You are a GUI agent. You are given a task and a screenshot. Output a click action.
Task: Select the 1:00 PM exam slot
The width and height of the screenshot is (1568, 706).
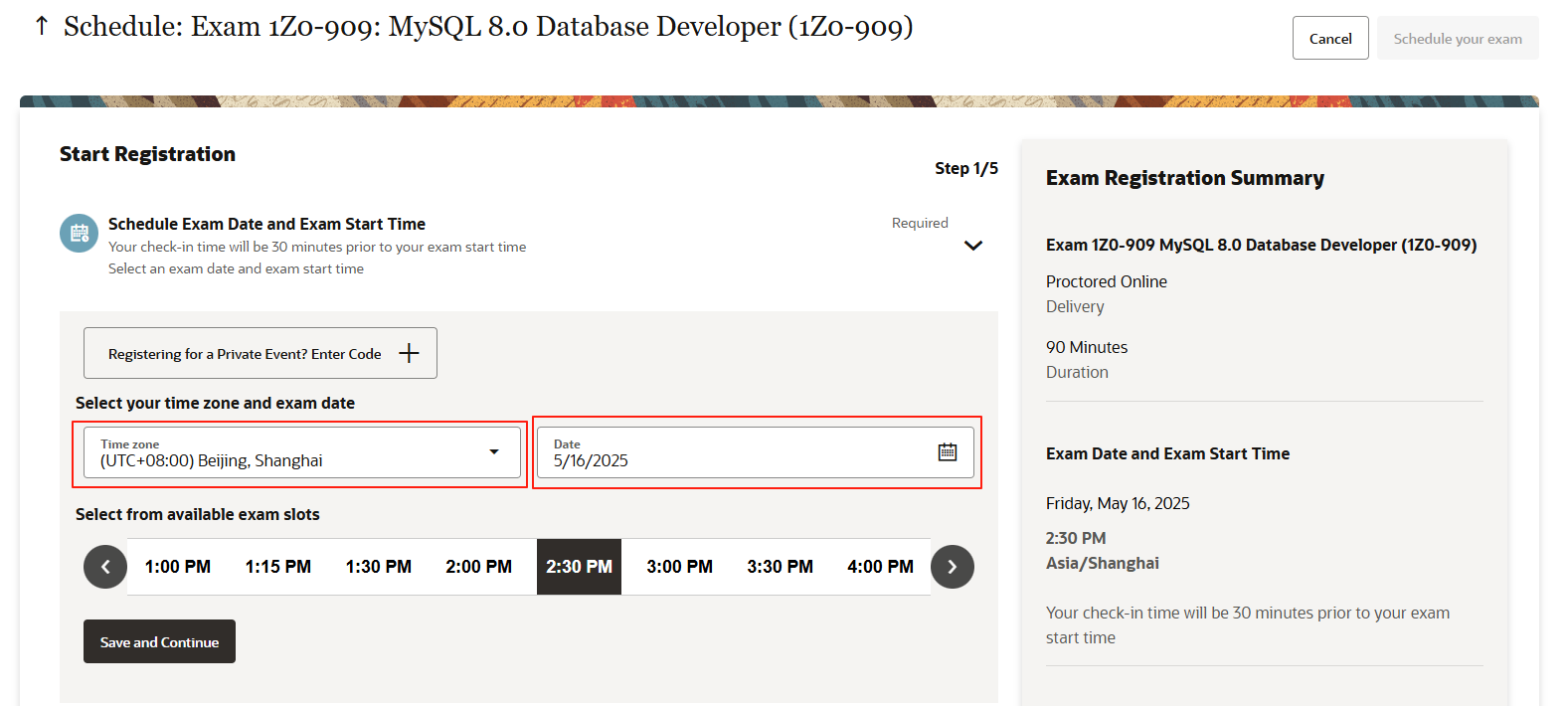178,567
